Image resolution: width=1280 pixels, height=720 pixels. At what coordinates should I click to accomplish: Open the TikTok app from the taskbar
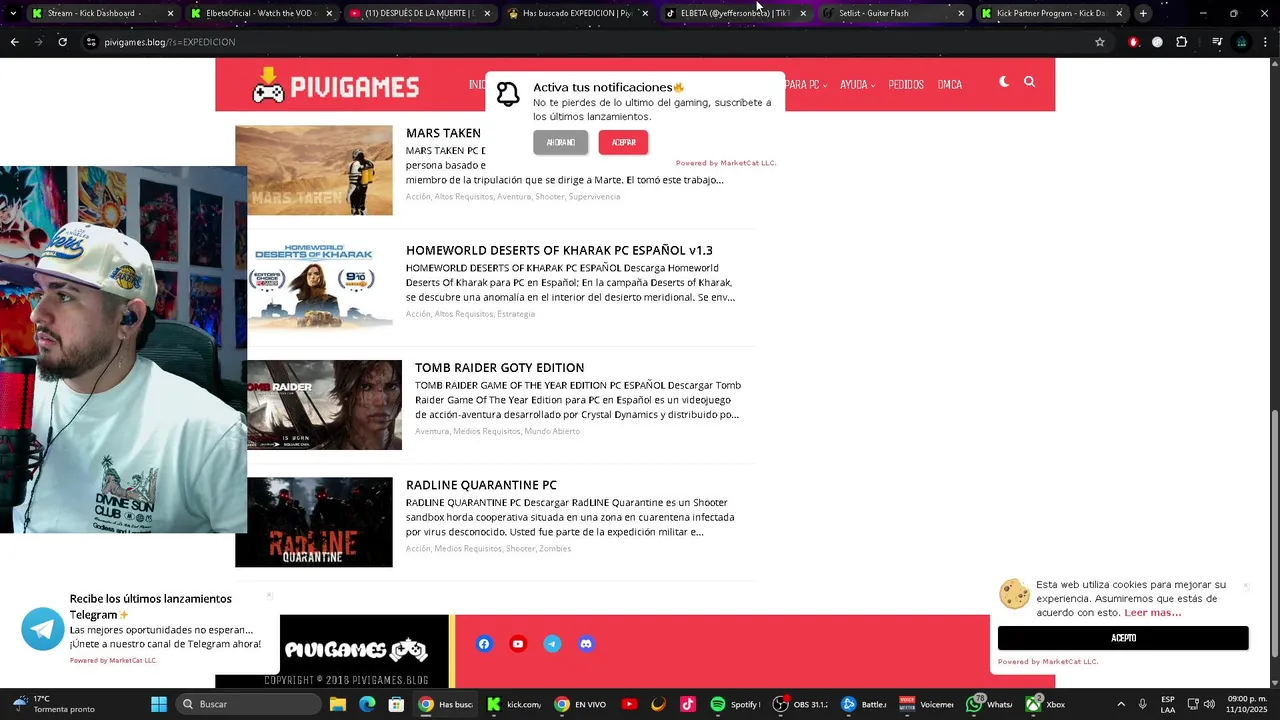coord(688,704)
